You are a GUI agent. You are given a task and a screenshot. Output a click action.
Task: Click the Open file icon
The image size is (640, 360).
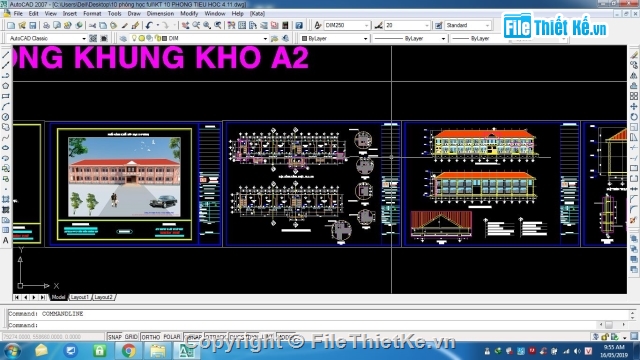(22, 25)
